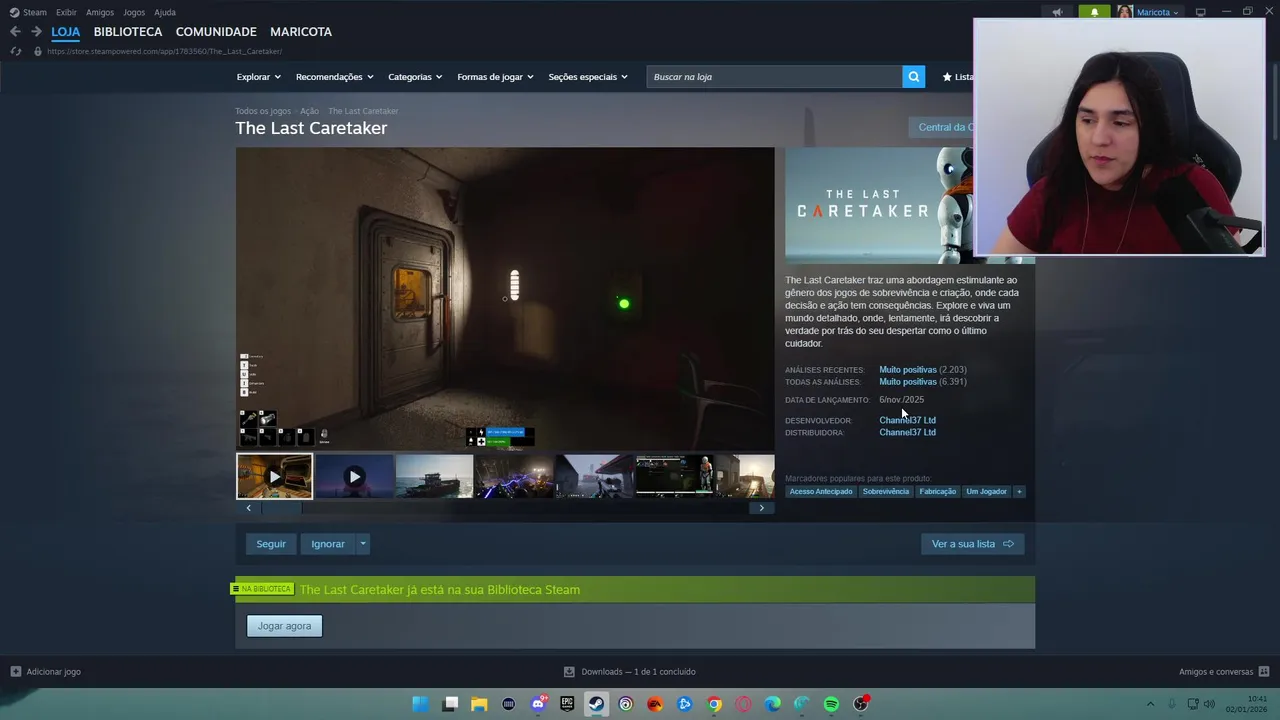
Task: Open the Ajuda menu
Action: [165, 12]
